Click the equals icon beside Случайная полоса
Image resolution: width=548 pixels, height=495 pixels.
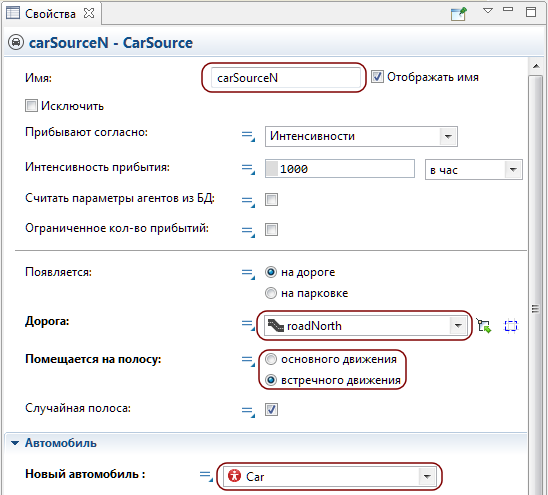point(248,411)
